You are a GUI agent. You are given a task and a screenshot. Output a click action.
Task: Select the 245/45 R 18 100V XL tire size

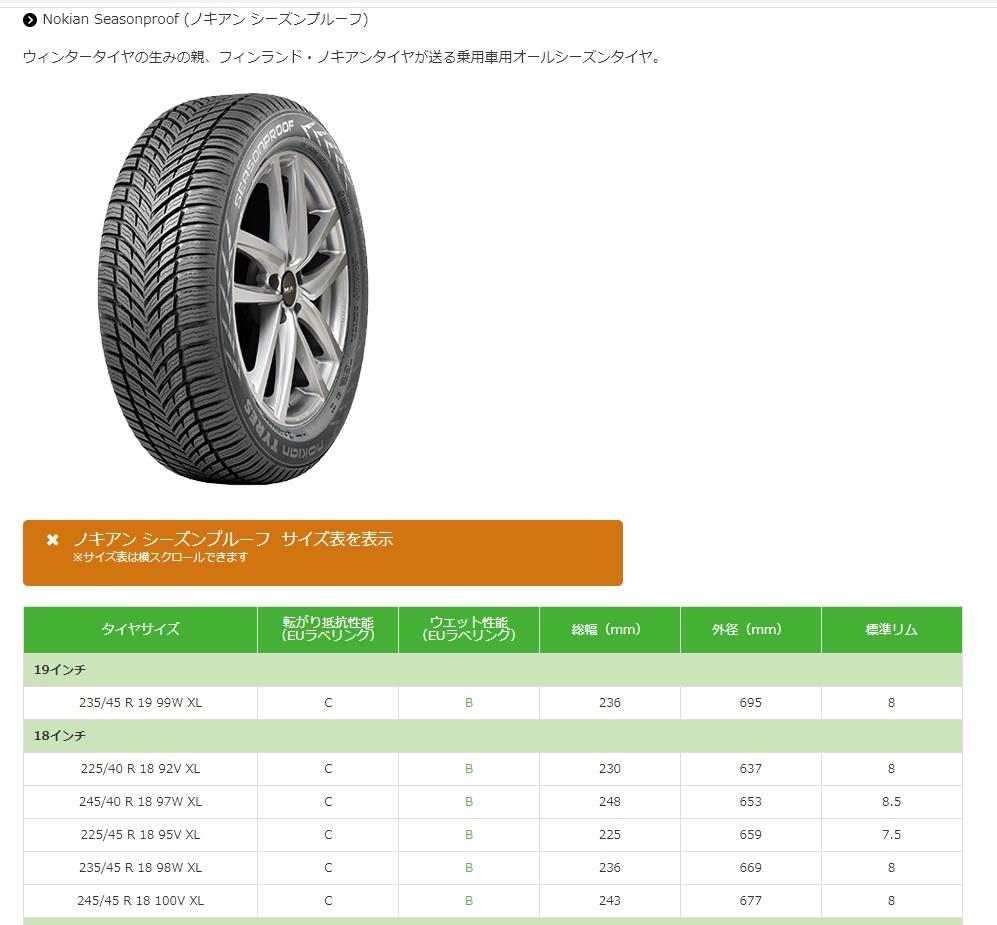point(141,901)
